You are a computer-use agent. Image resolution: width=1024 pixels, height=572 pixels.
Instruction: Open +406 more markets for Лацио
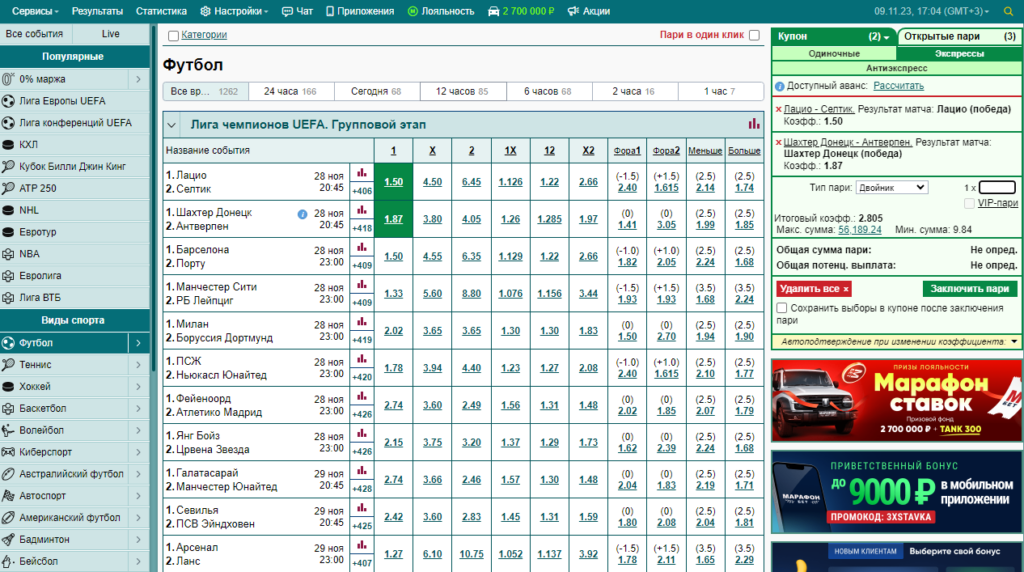(362, 191)
